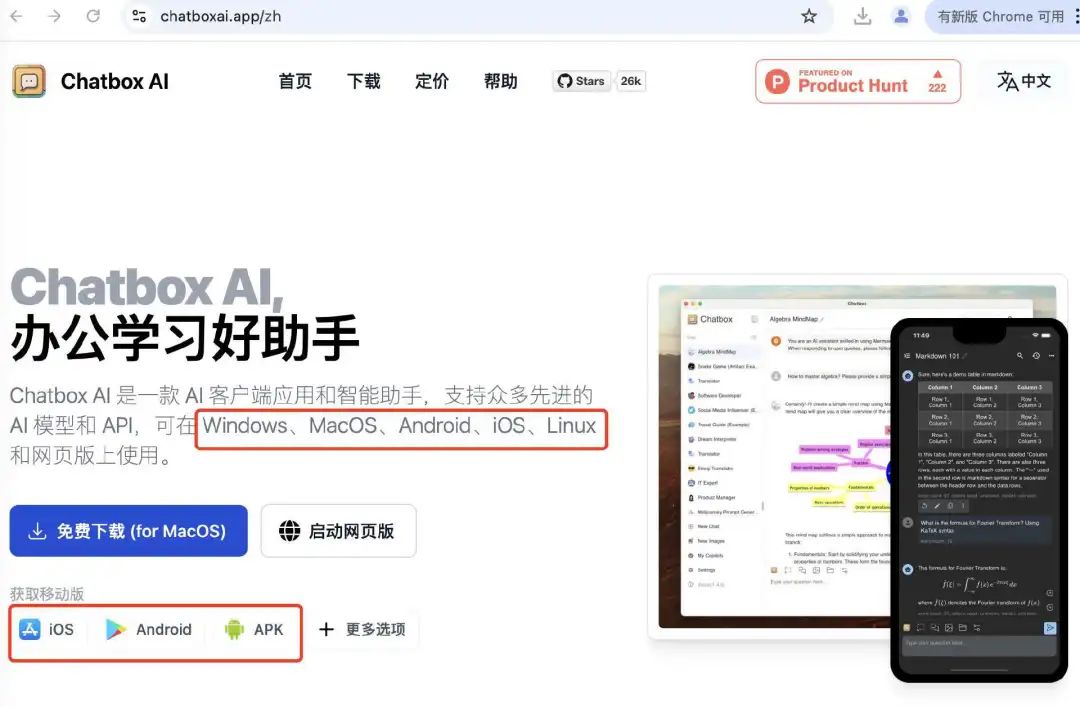Open the 帮助 nav item
The width and height of the screenshot is (1080, 707).
pos(501,81)
